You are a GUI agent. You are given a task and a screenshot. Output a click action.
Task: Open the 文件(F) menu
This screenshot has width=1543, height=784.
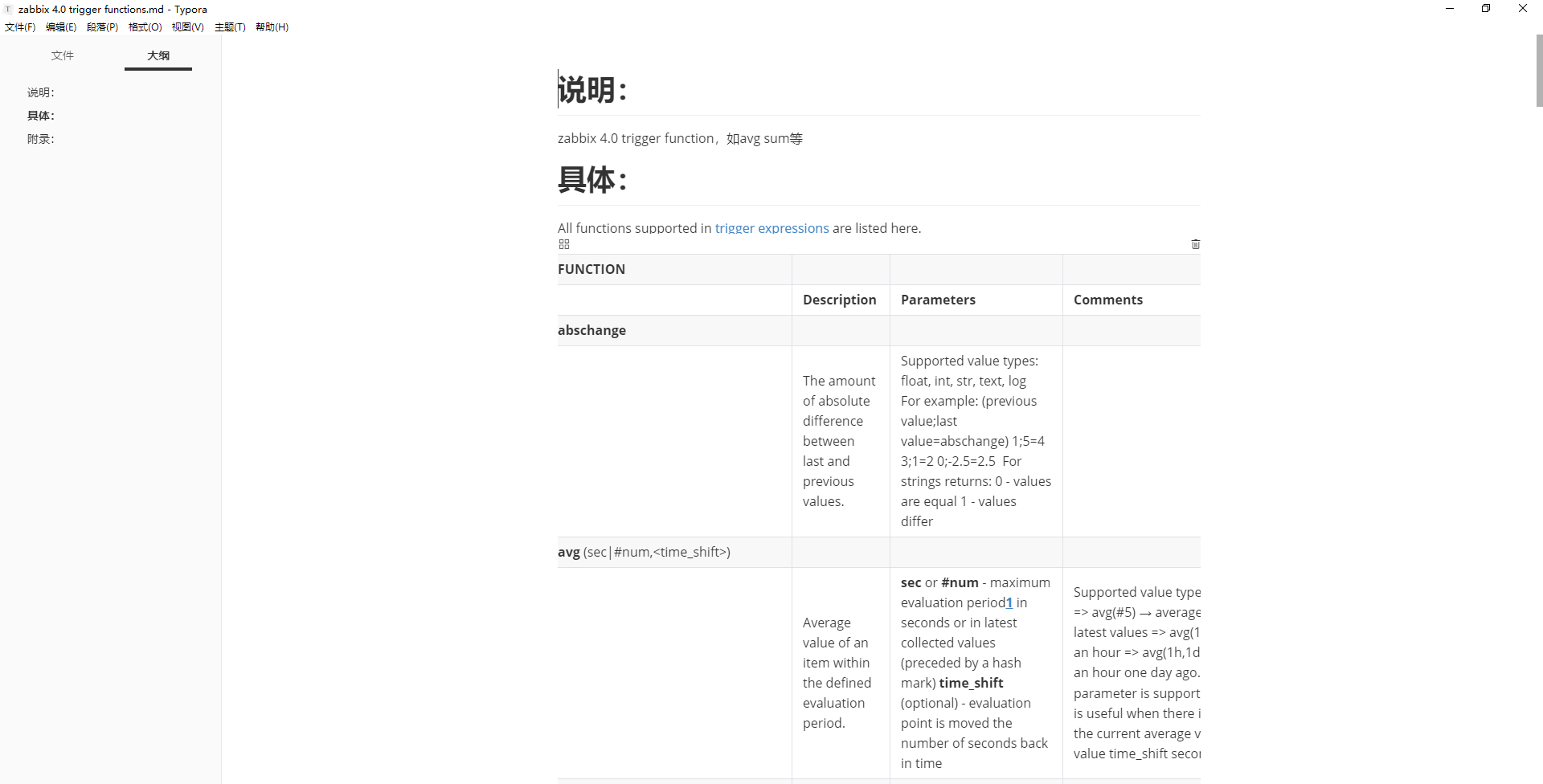point(20,27)
